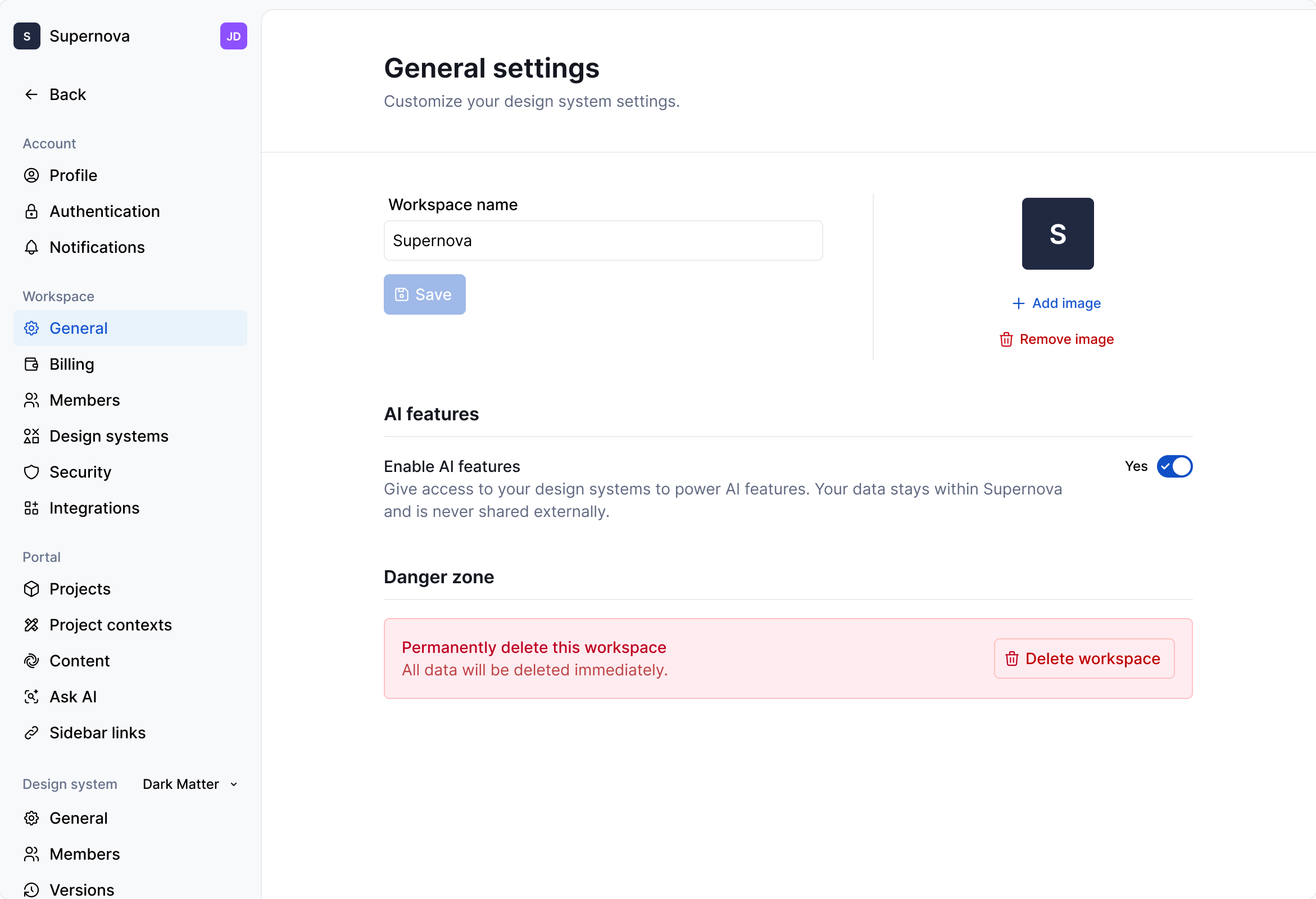Open the Authentication settings via the lock icon
Image resolution: width=1316 pixels, height=899 pixels.
(32, 211)
